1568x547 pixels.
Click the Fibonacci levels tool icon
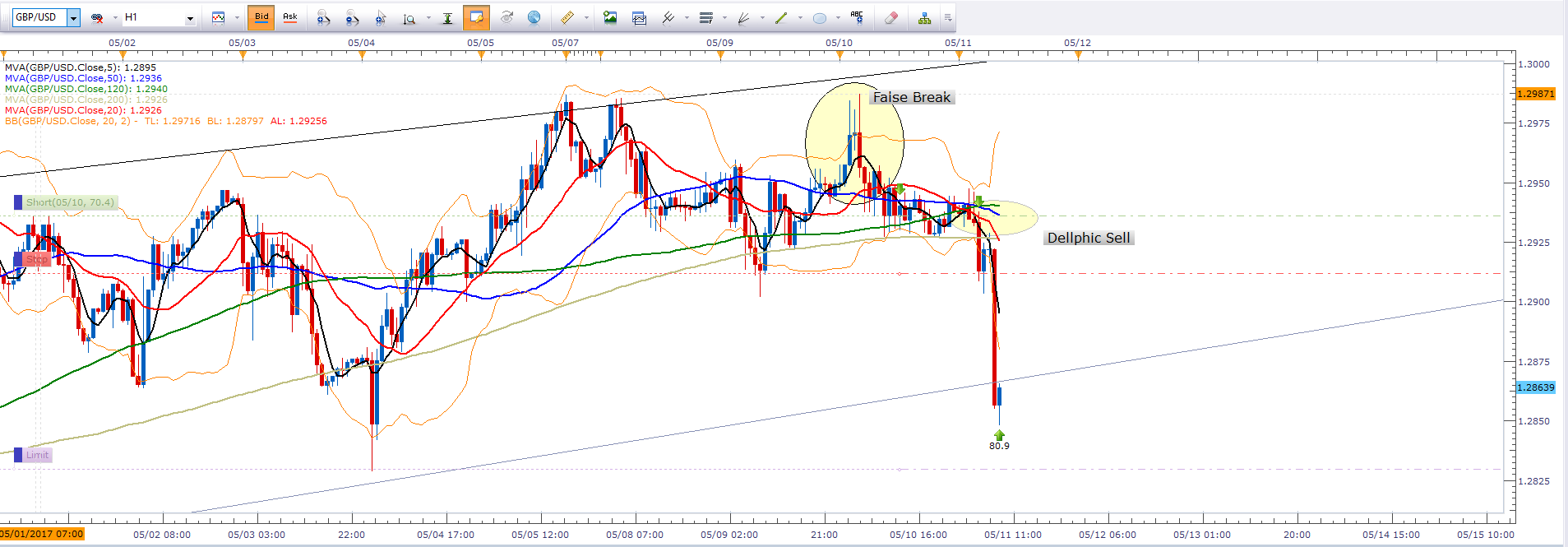point(705,17)
